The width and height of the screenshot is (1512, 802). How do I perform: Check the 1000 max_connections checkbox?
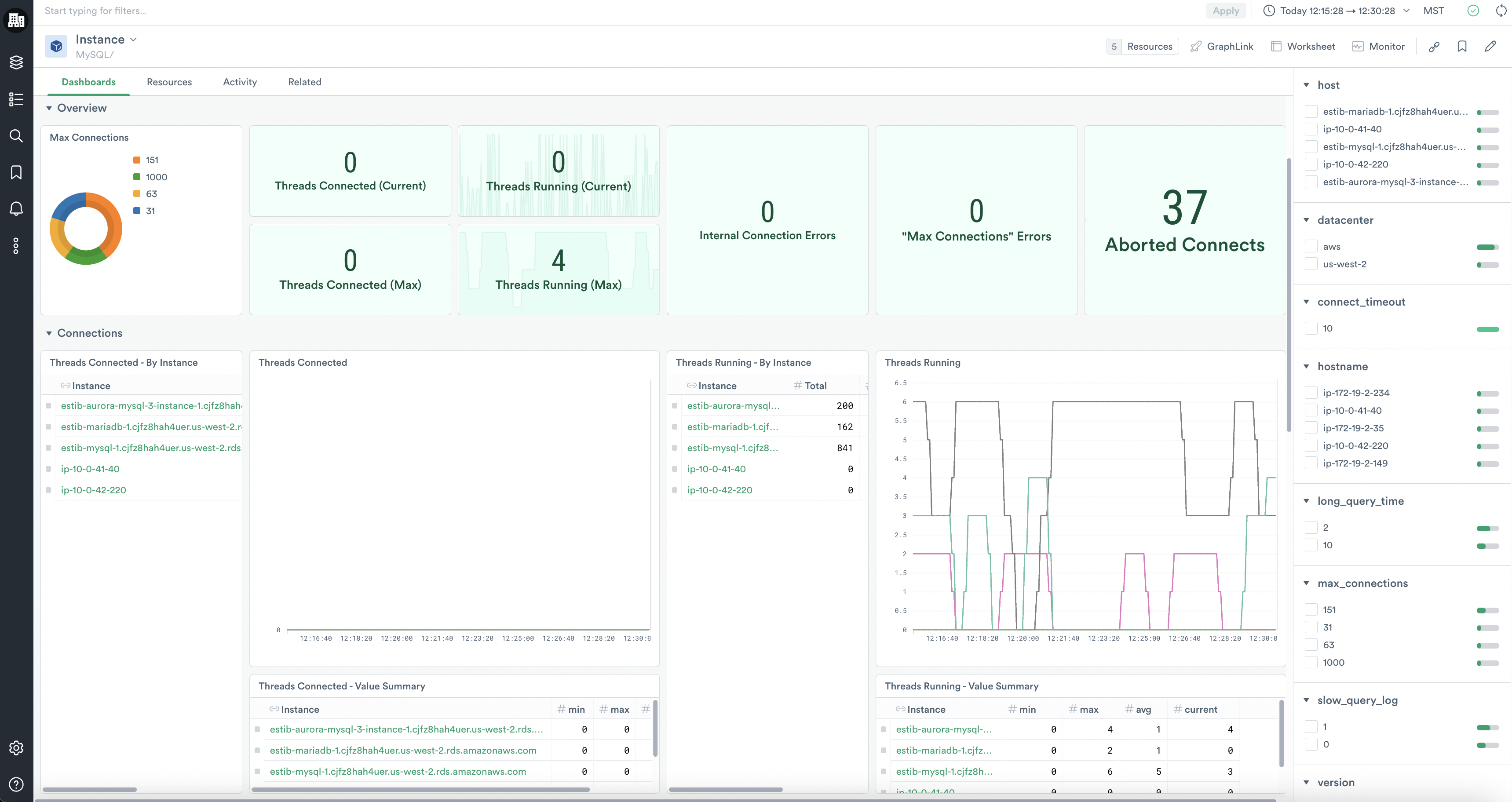tap(1311, 662)
